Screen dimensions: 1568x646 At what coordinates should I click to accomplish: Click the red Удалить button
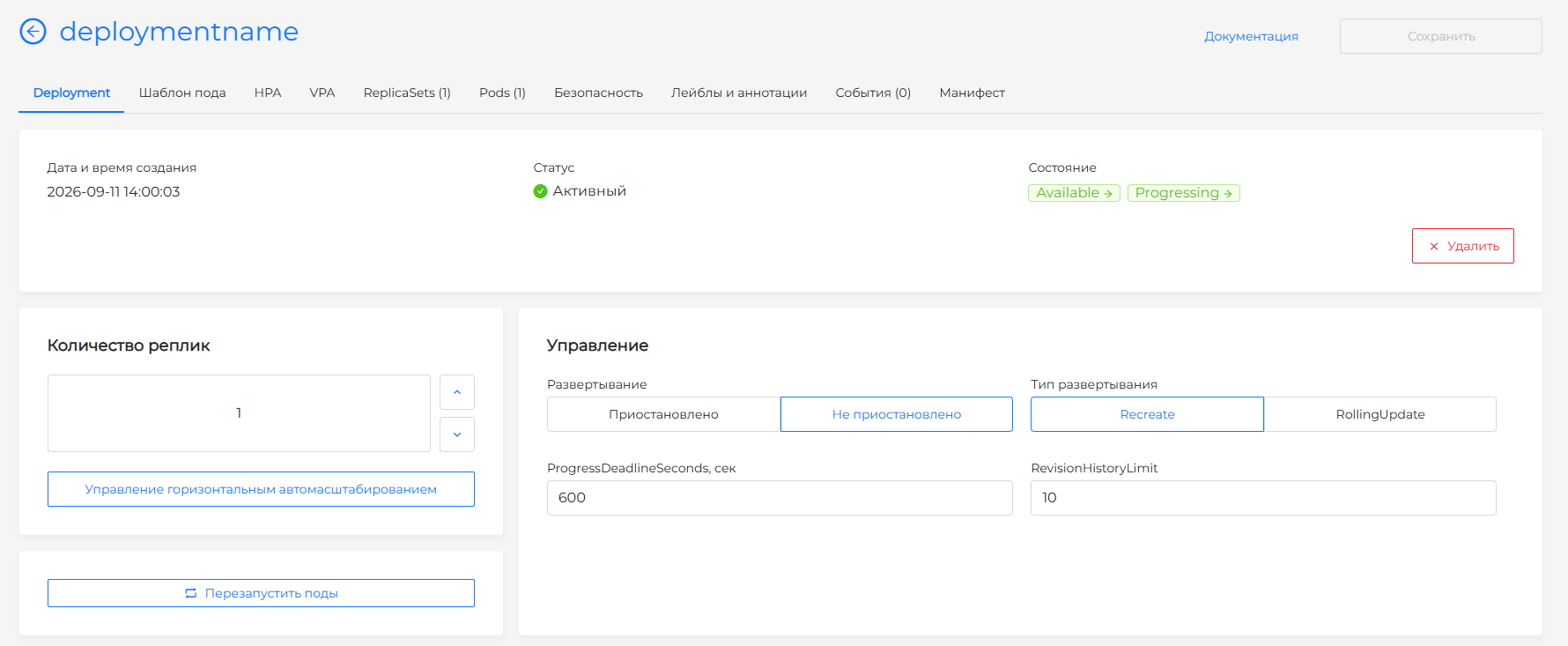coord(1463,246)
